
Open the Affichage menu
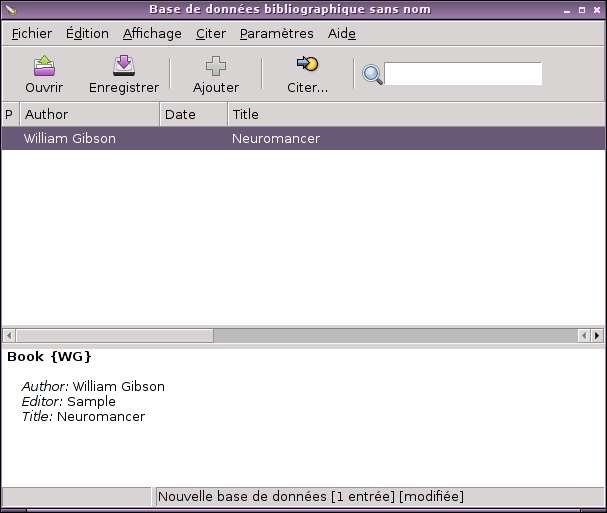[152, 33]
